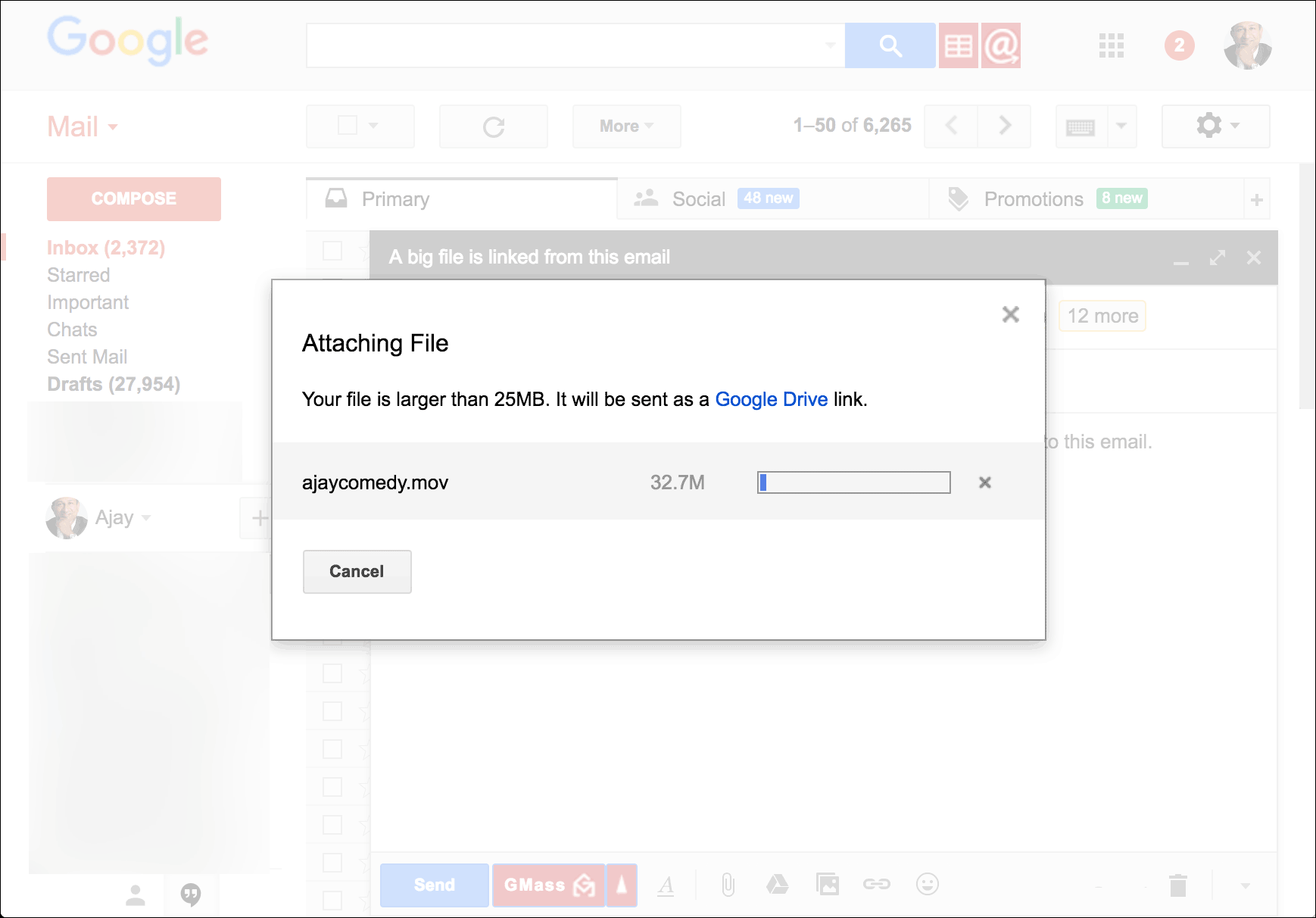Open the emoji picker icon
The image size is (1316, 918).
[x=926, y=885]
